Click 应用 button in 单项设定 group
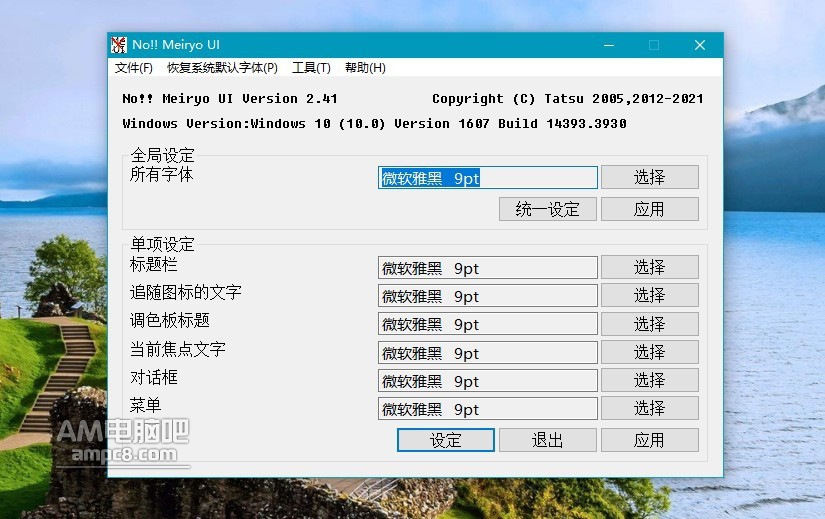The image size is (825, 519). coord(650,440)
